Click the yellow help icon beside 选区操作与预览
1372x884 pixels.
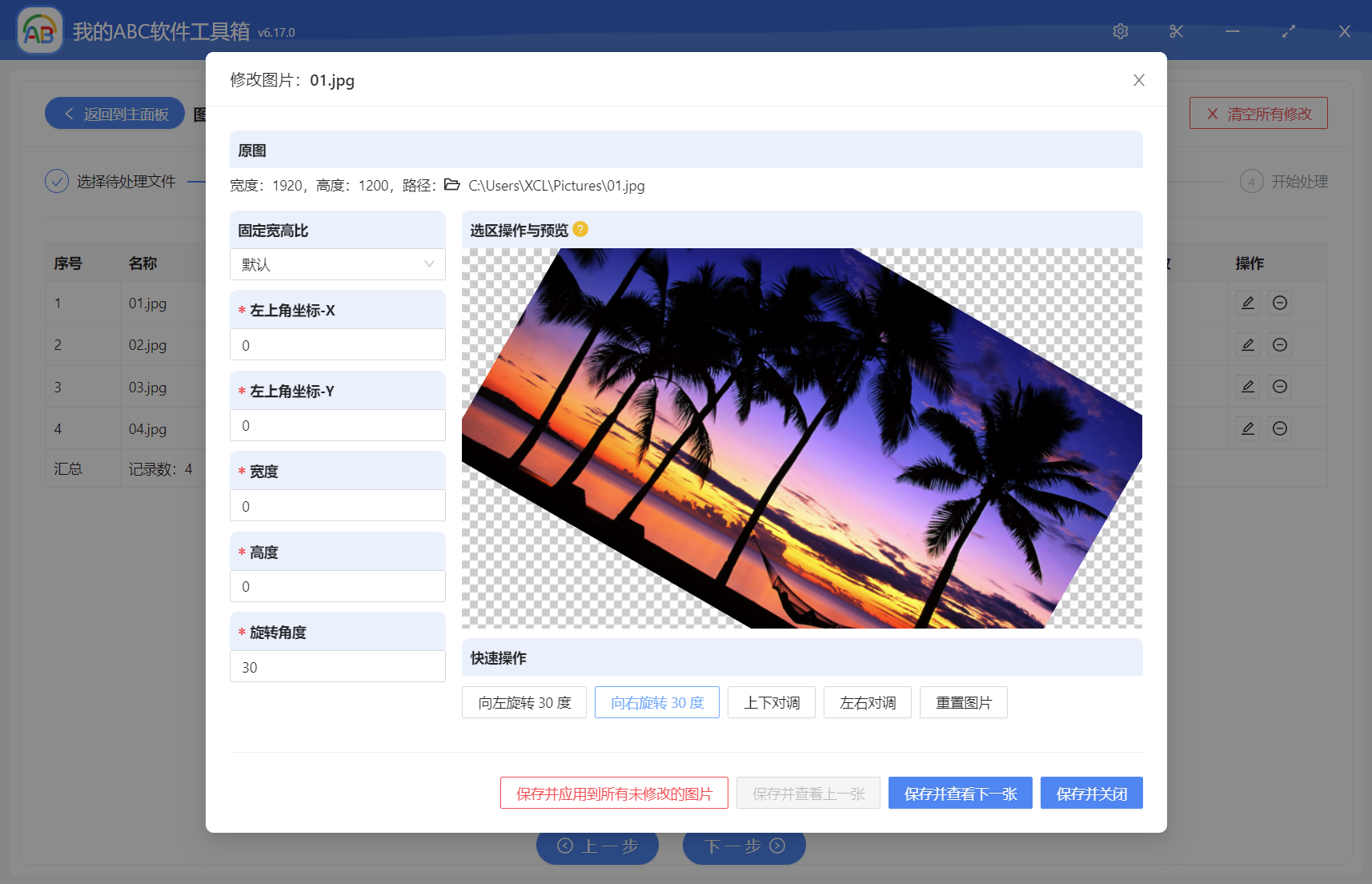coord(581,230)
